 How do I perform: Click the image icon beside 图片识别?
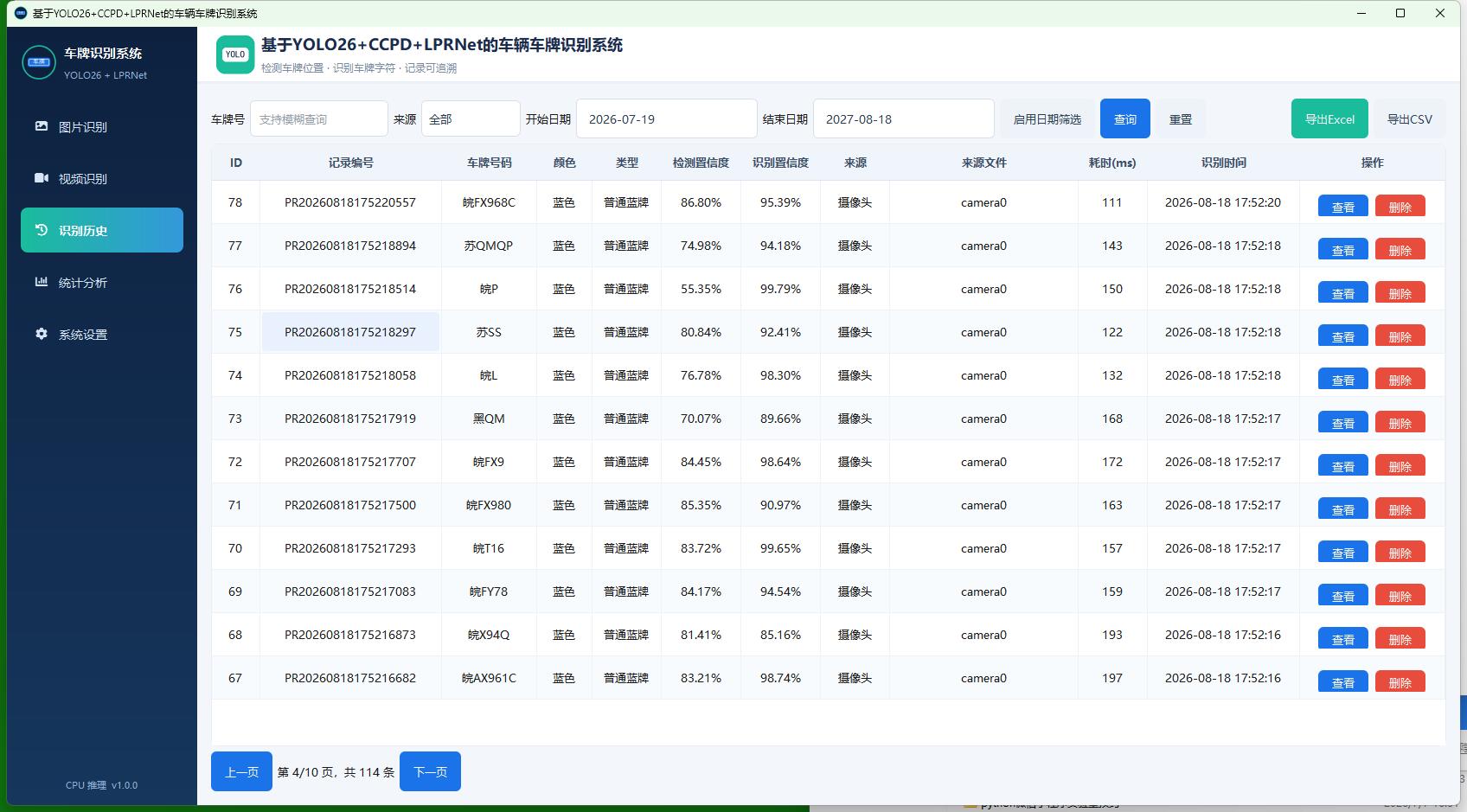42,126
